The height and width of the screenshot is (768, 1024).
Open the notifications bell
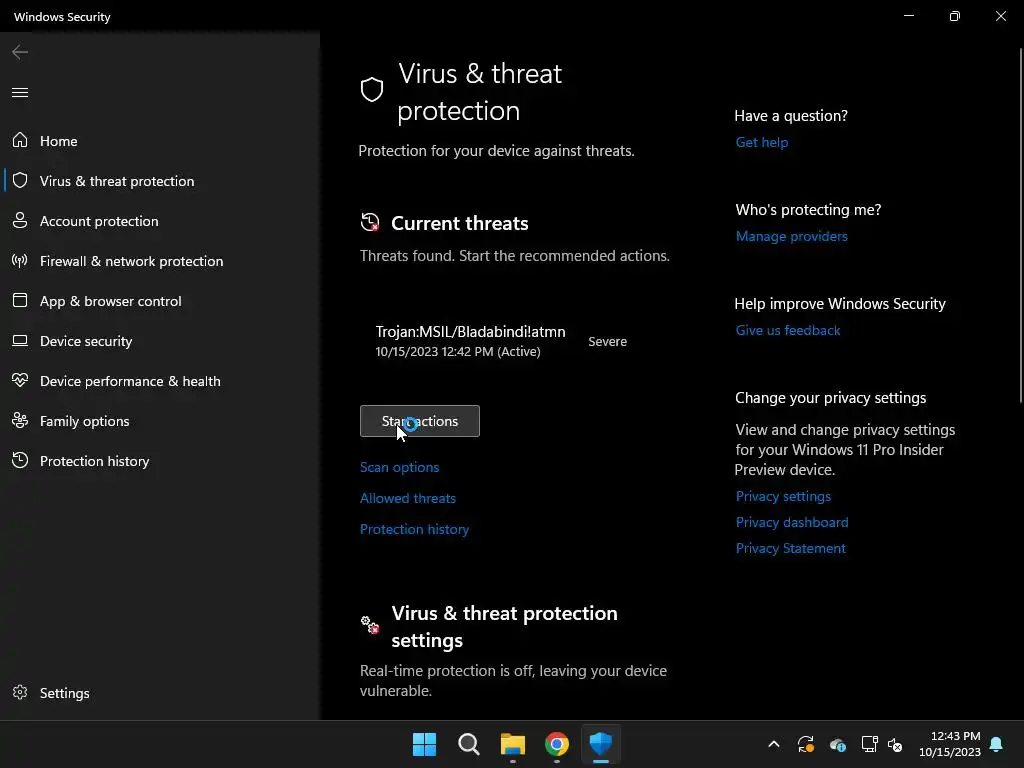point(997,744)
